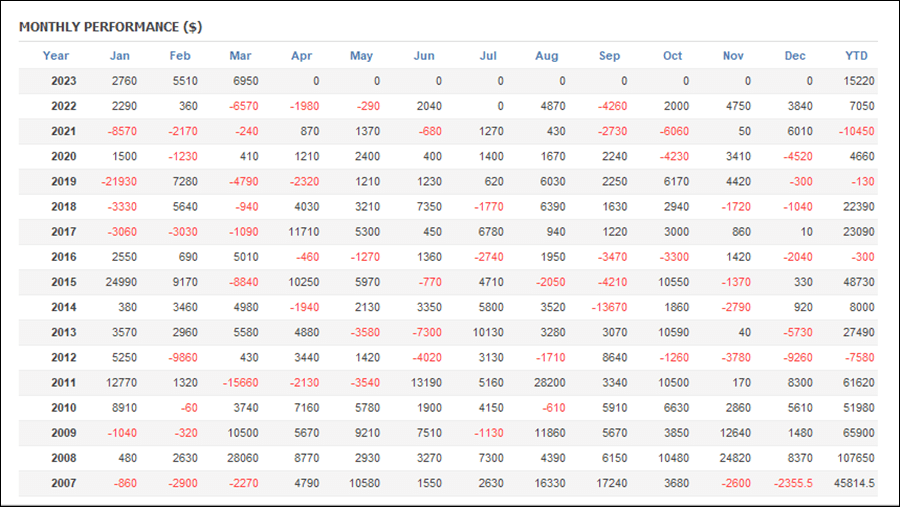Image resolution: width=900 pixels, height=507 pixels.
Task: Select the 2016 year row label
Action: click(x=64, y=257)
